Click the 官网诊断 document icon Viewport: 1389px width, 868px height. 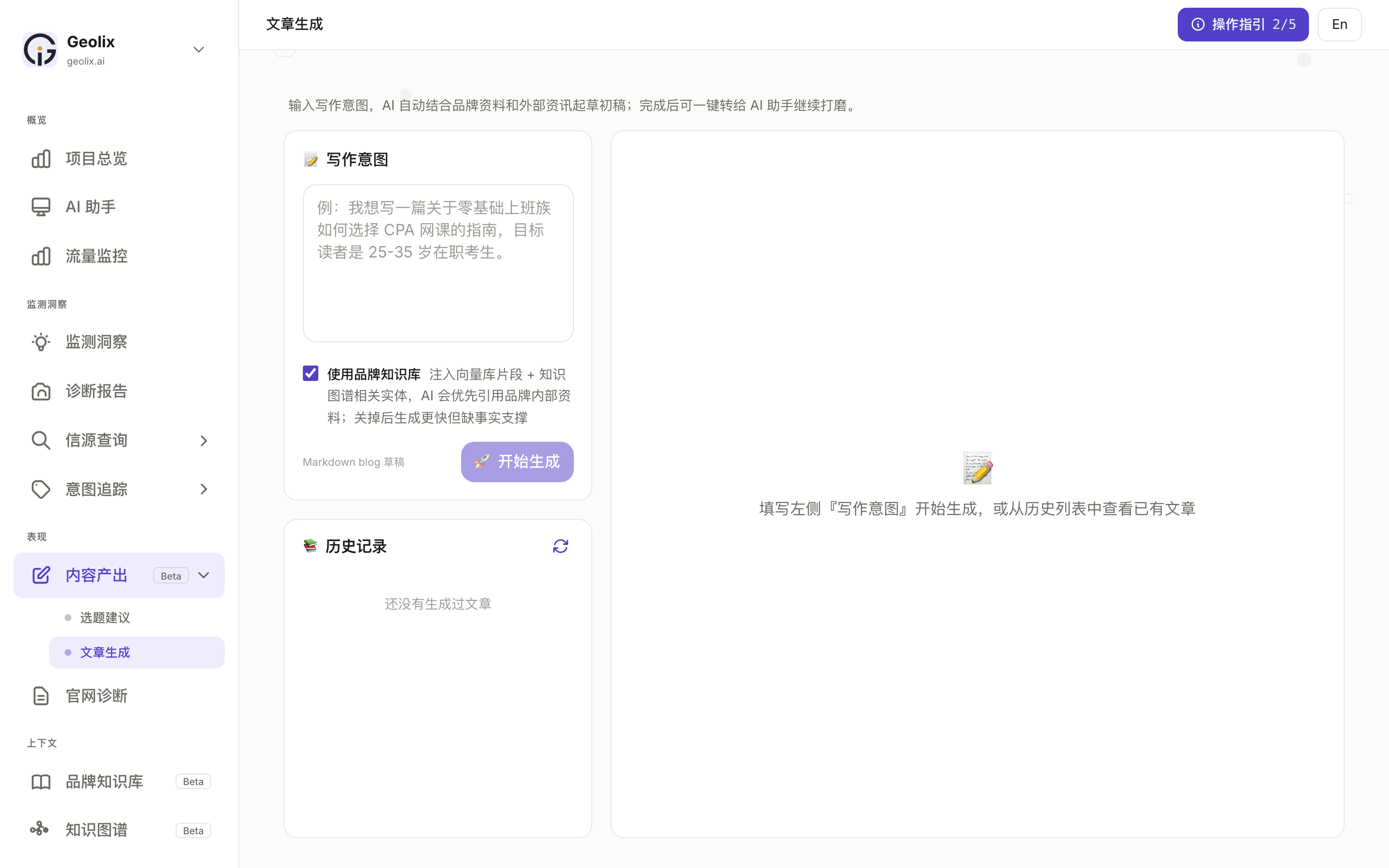tap(41, 696)
